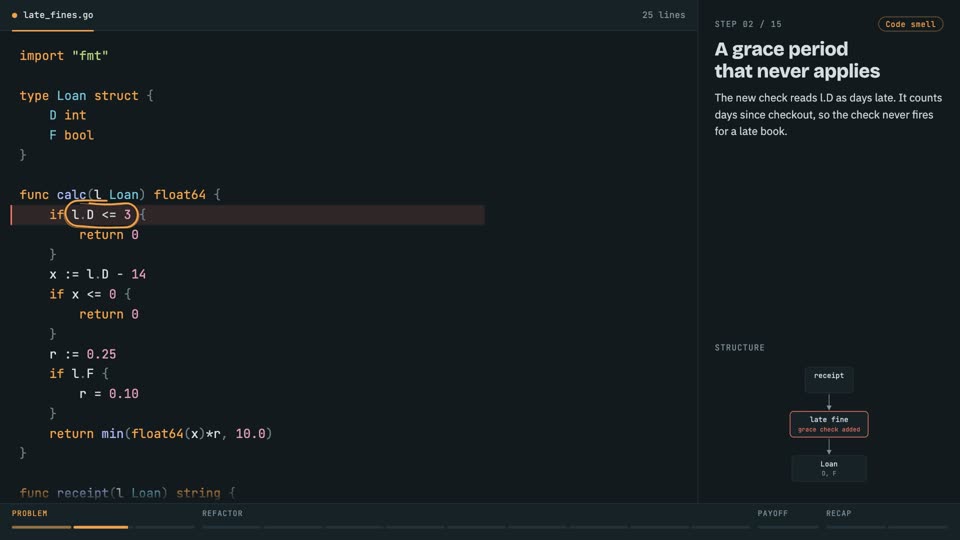Select the receipt node in the structure diagram
Image resolution: width=960 pixels, height=540 pixels.
point(828,378)
